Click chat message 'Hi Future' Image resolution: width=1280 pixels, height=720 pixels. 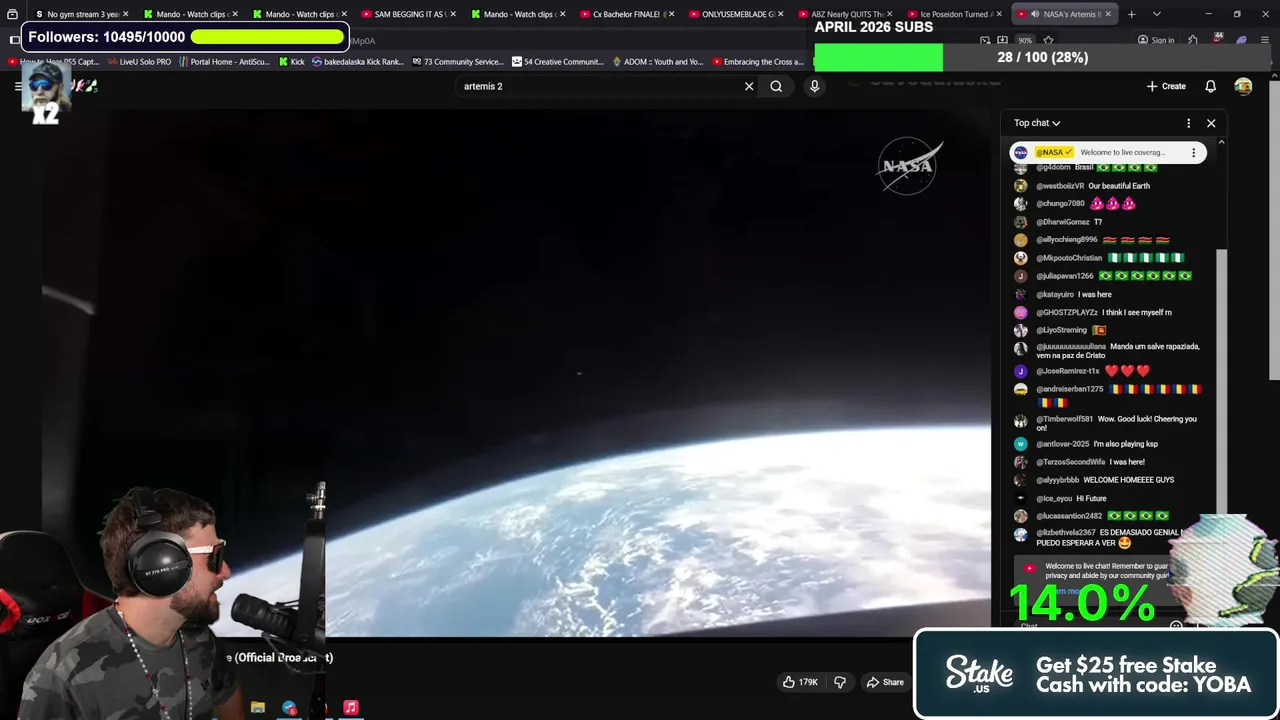1091,498
